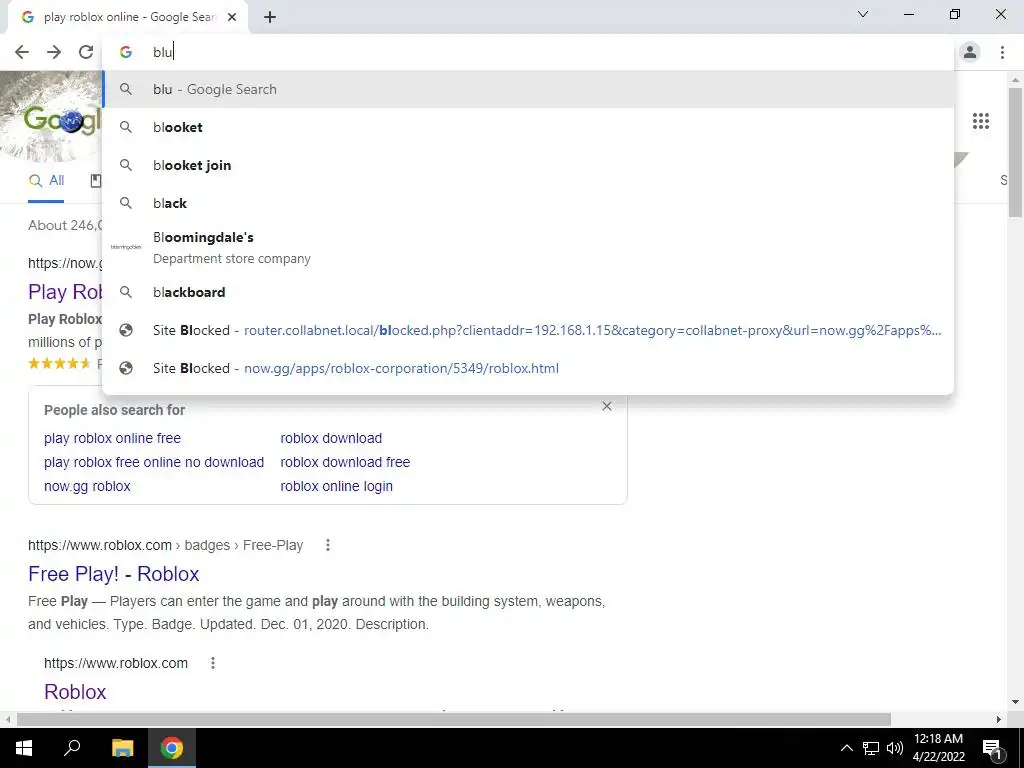
Task: Open the router.collabnet.local Site Blocked suggestion
Action: tap(528, 330)
